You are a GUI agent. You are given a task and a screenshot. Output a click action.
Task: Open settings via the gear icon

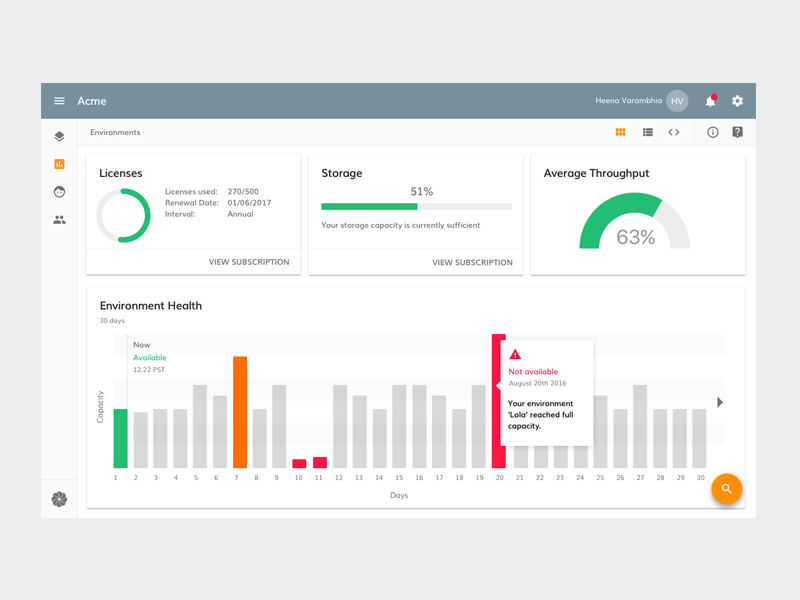coord(737,101)
